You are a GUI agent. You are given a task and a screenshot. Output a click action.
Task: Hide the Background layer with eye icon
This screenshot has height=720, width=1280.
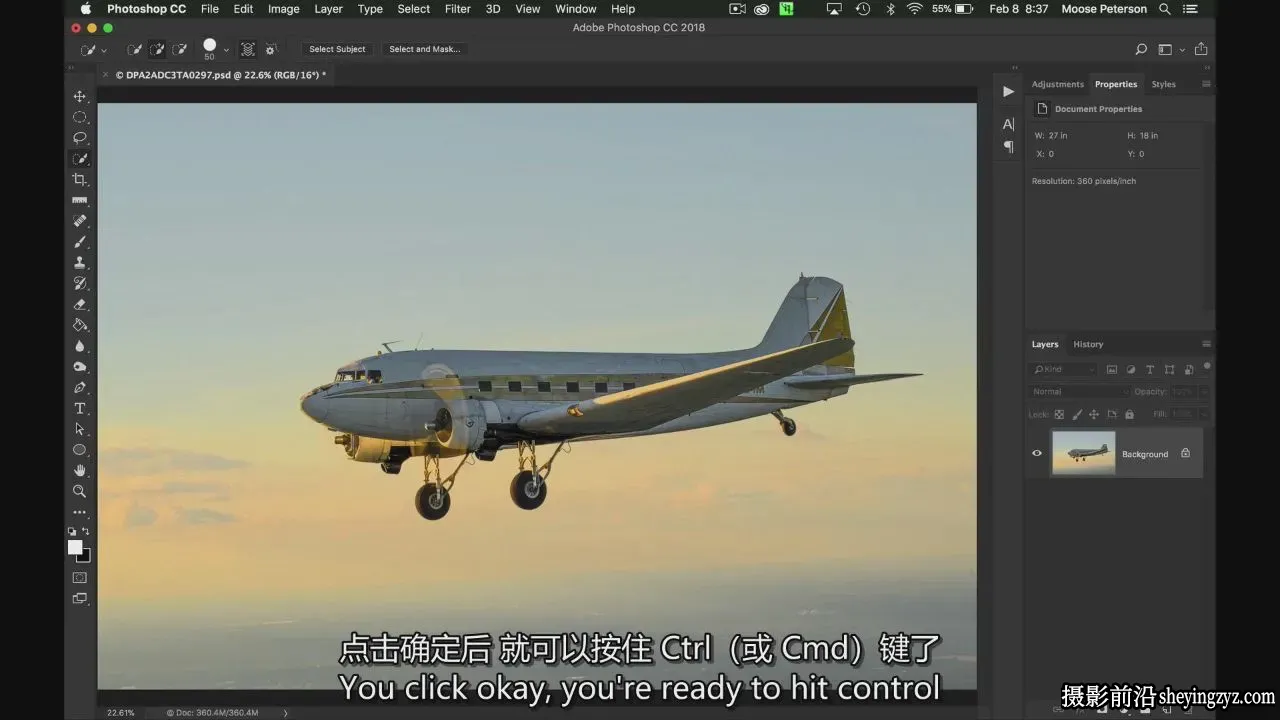(1037, 453)
